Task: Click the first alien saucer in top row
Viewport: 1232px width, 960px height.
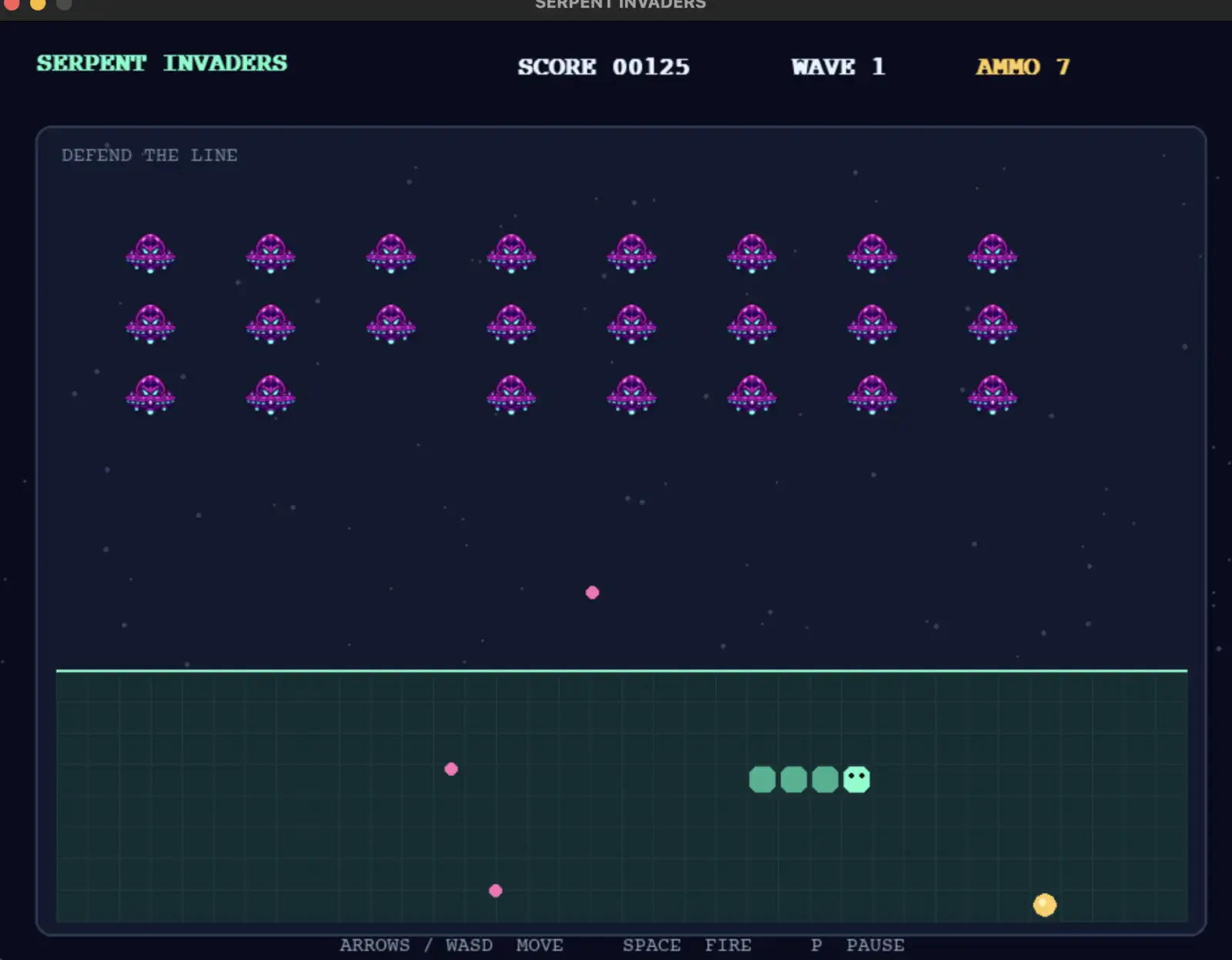Action: pos(150,253)
